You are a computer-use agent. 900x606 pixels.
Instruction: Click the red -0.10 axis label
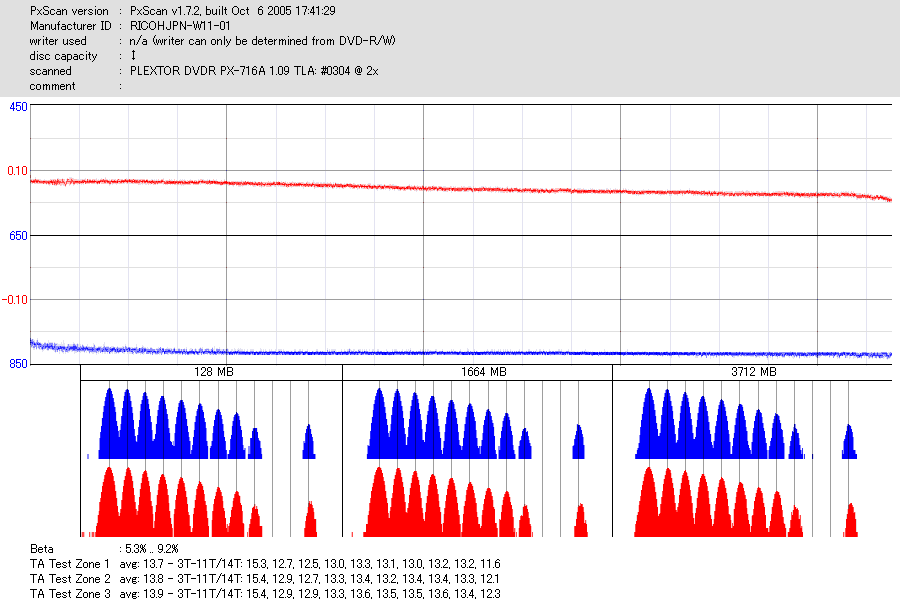tap(15, 300)
